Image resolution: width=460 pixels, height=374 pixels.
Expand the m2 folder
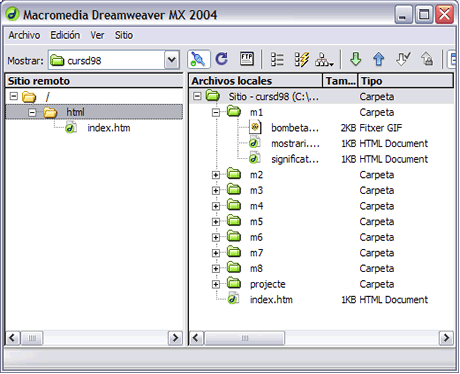tap(216, 175)
